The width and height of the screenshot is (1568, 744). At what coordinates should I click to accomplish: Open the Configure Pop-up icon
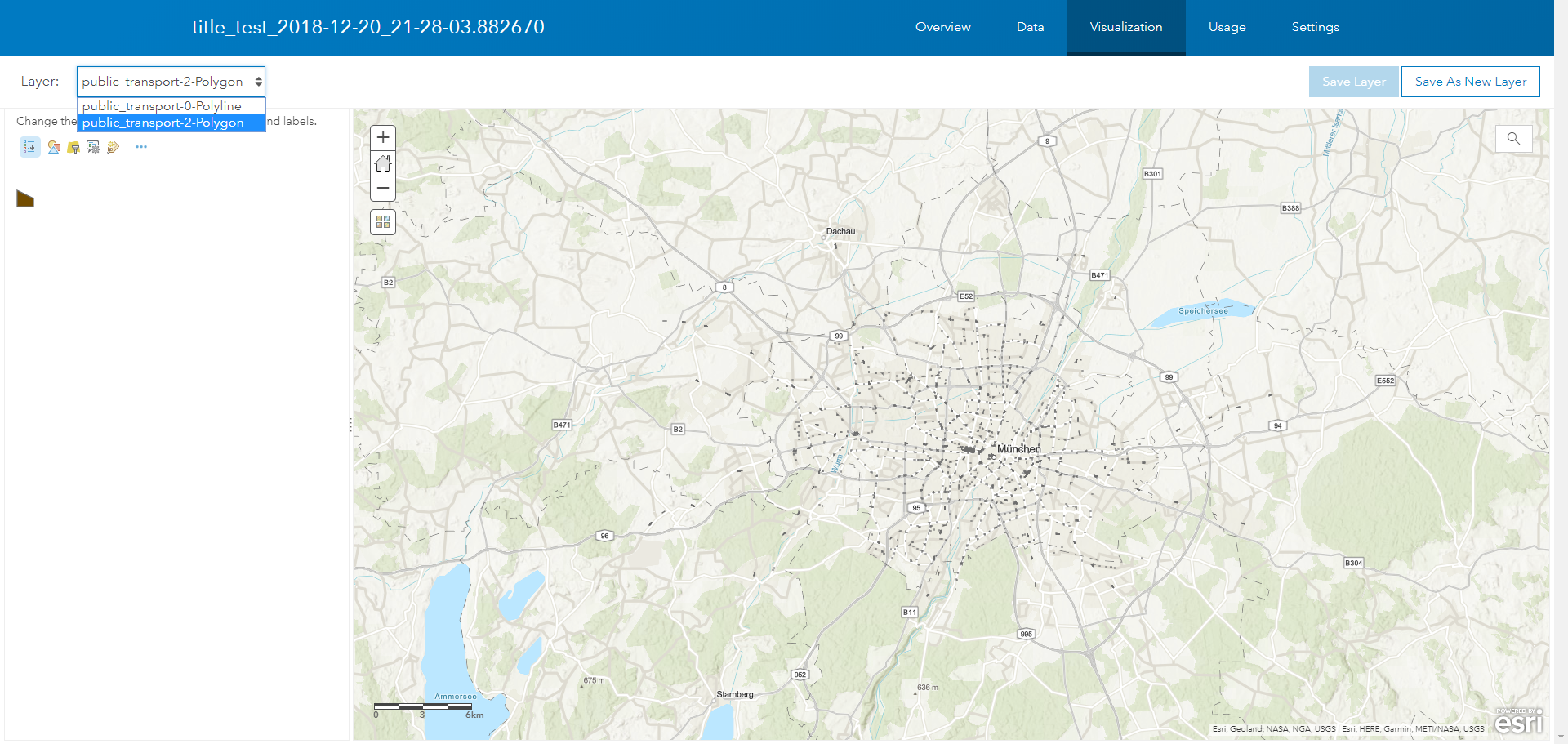(93, 147)
